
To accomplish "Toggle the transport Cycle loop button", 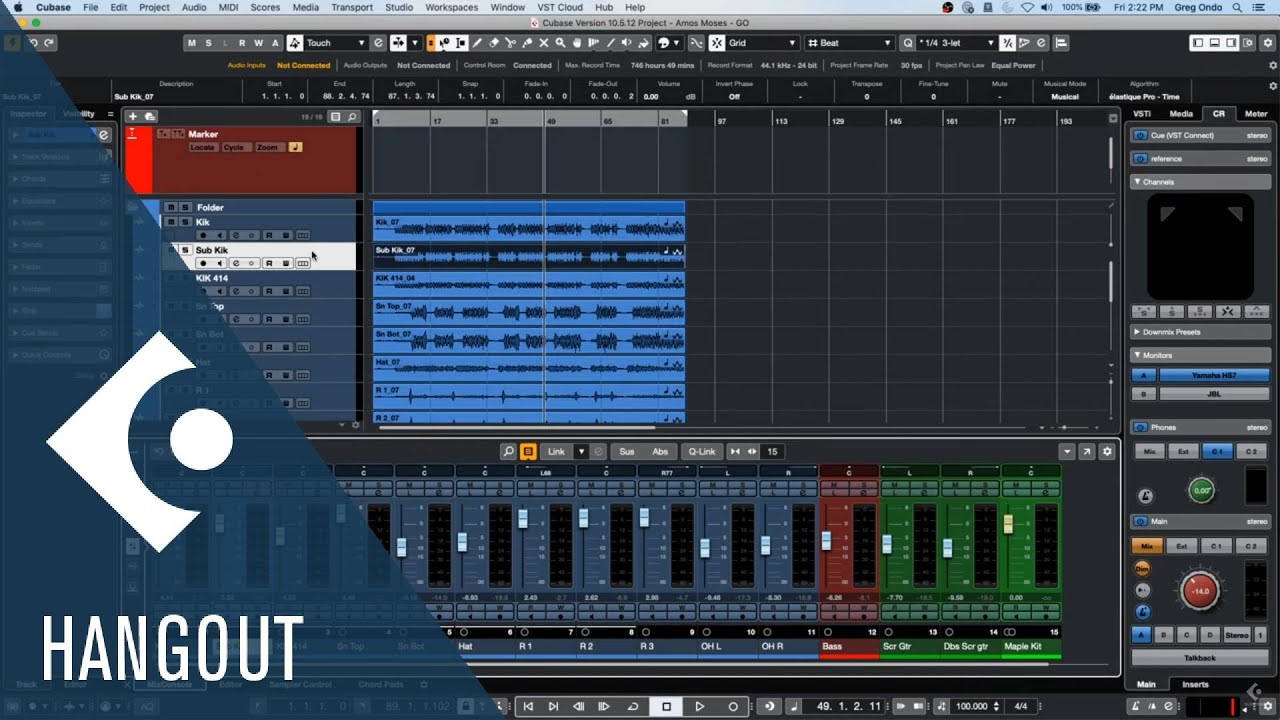I will pyautogui.click(x=632, y=706).
